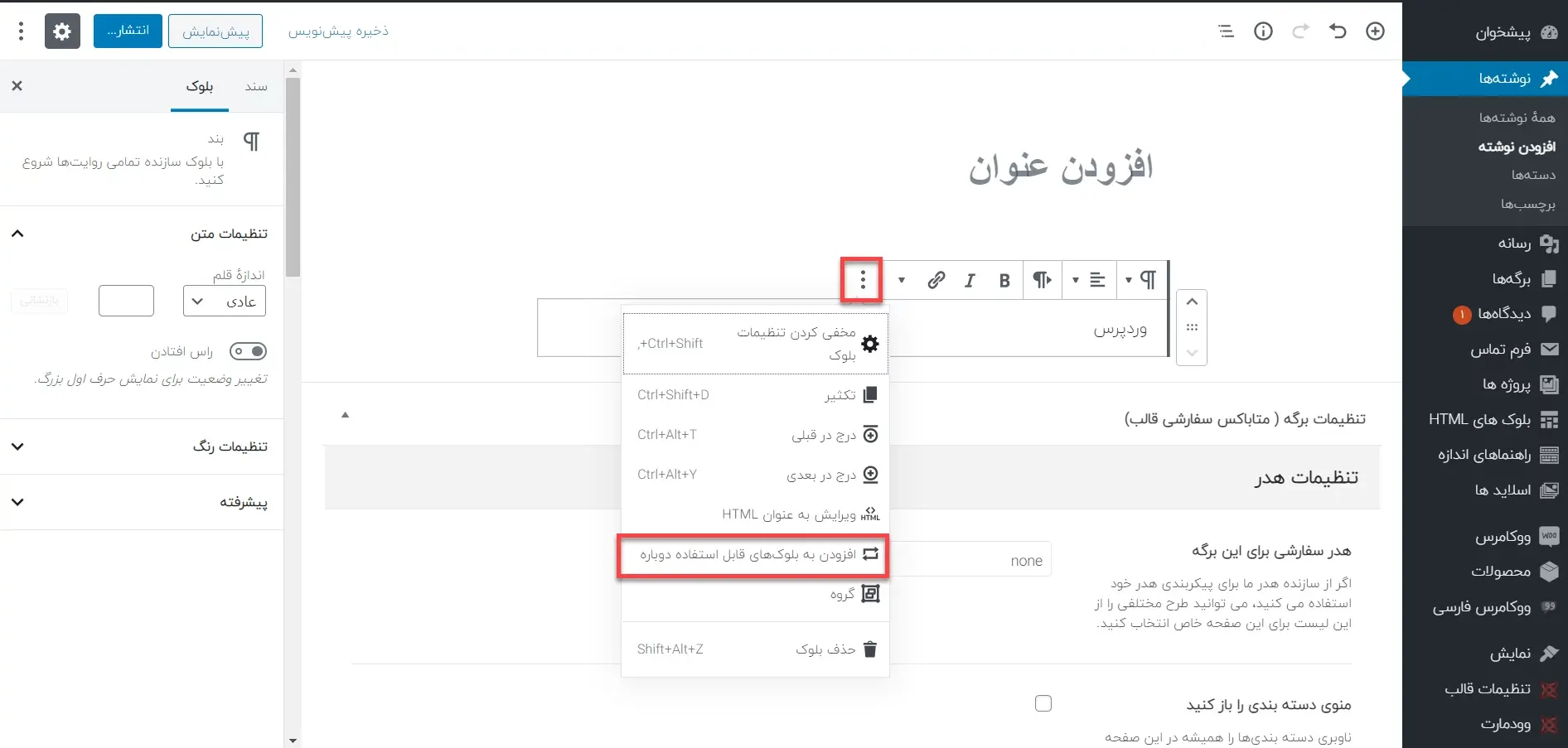Add to reusable blocks menu entry

pos(755,554)
